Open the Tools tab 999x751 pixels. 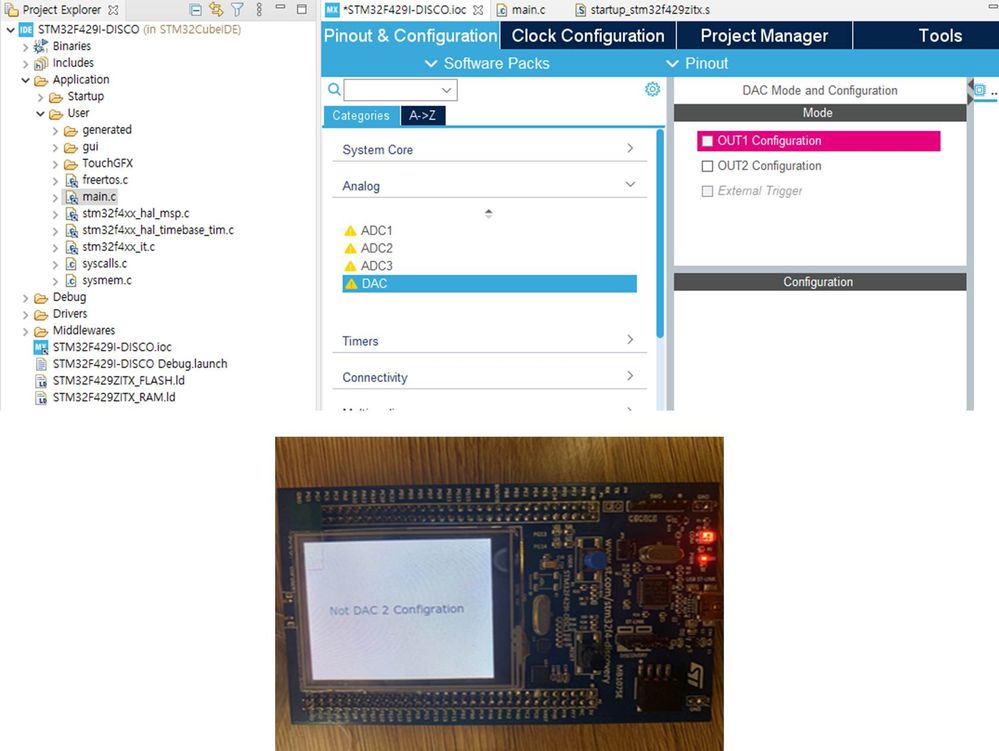tap(940, 36)
